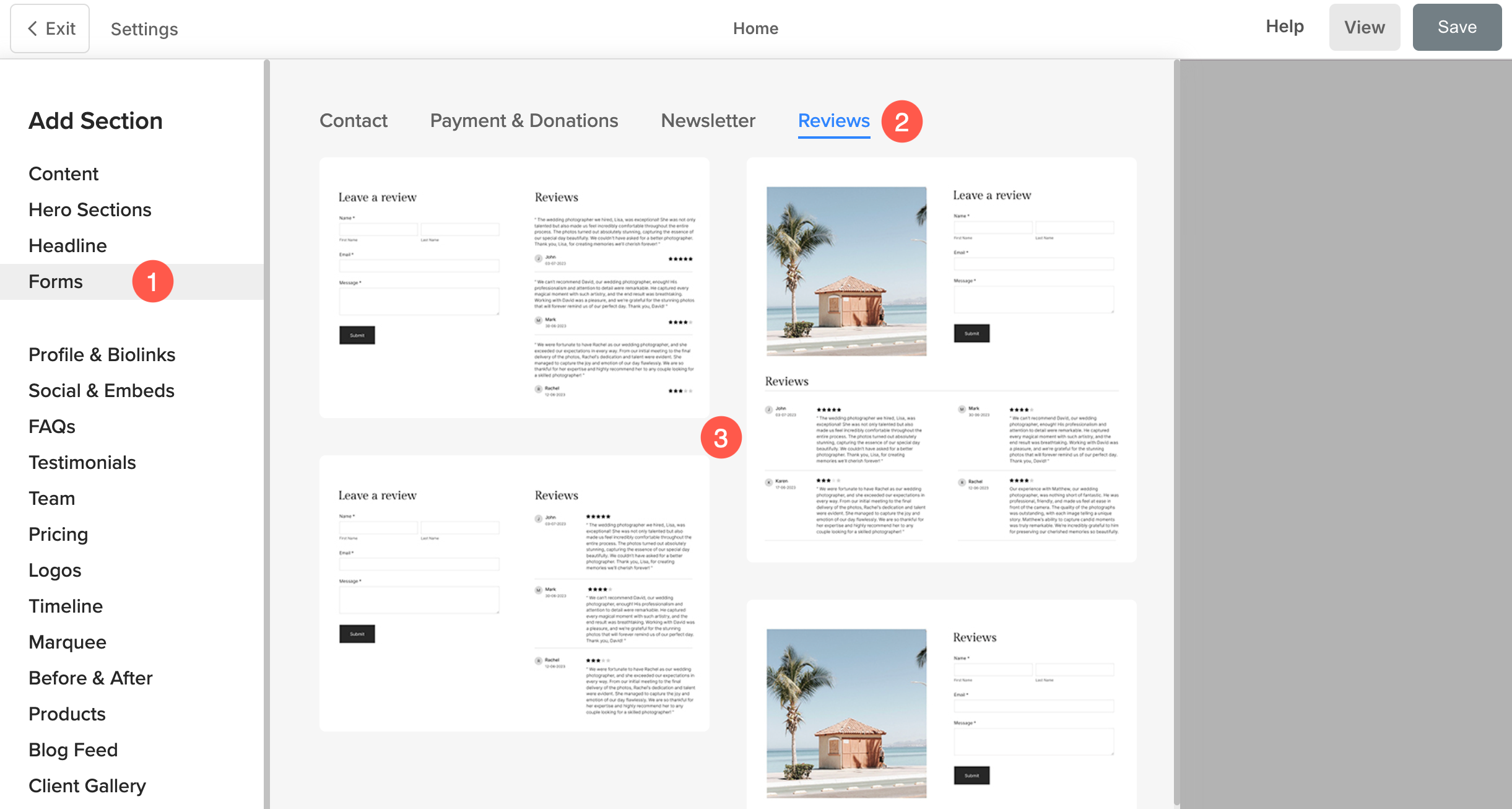This screenshot has height=809, width=1512.
Task: Open the Social & Embeds category
Action: [102, 391]
